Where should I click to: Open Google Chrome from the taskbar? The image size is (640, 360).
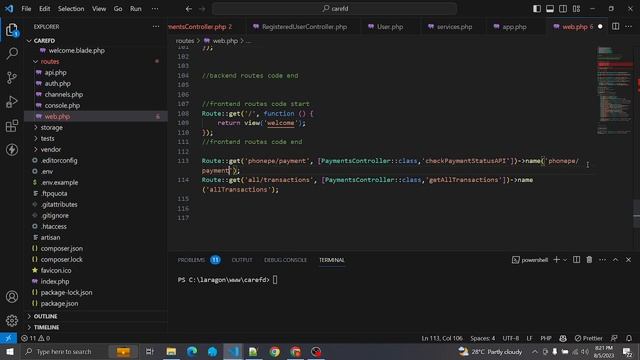pyautogui.click(x=275, y=351)
